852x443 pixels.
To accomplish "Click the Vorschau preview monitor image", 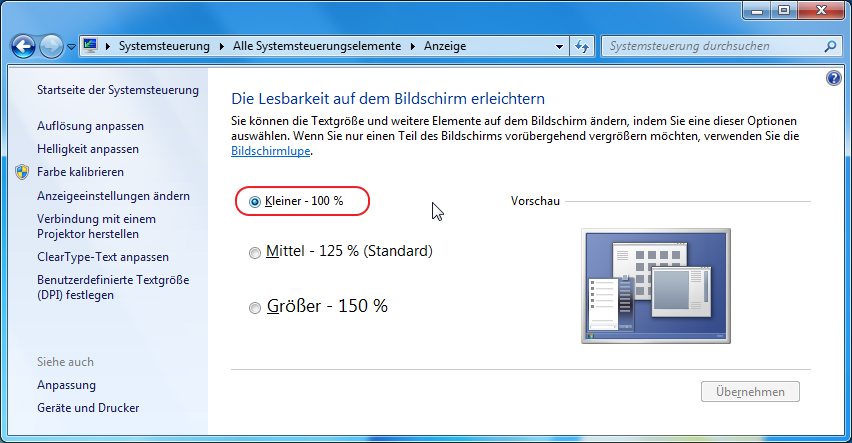I will 656,286.
